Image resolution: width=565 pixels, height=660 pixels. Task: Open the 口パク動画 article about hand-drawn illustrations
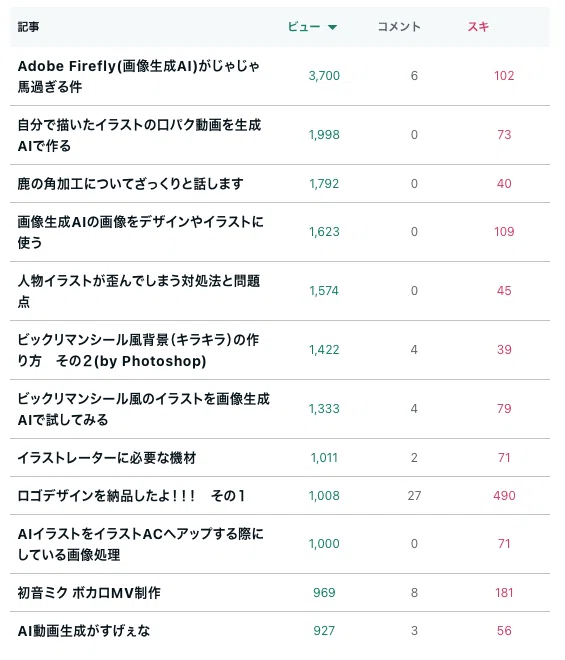coord(139,135)
